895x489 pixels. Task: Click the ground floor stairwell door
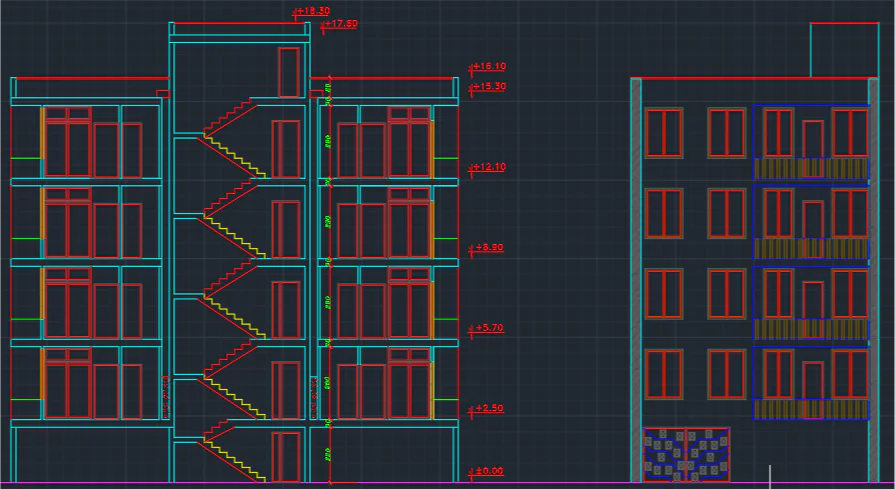click(x=286, y=456)
